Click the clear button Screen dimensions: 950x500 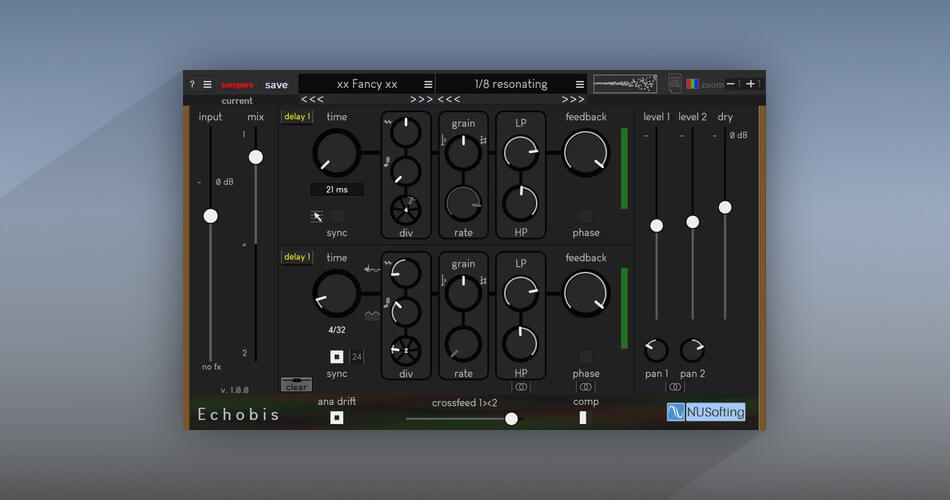pos(296,384)
